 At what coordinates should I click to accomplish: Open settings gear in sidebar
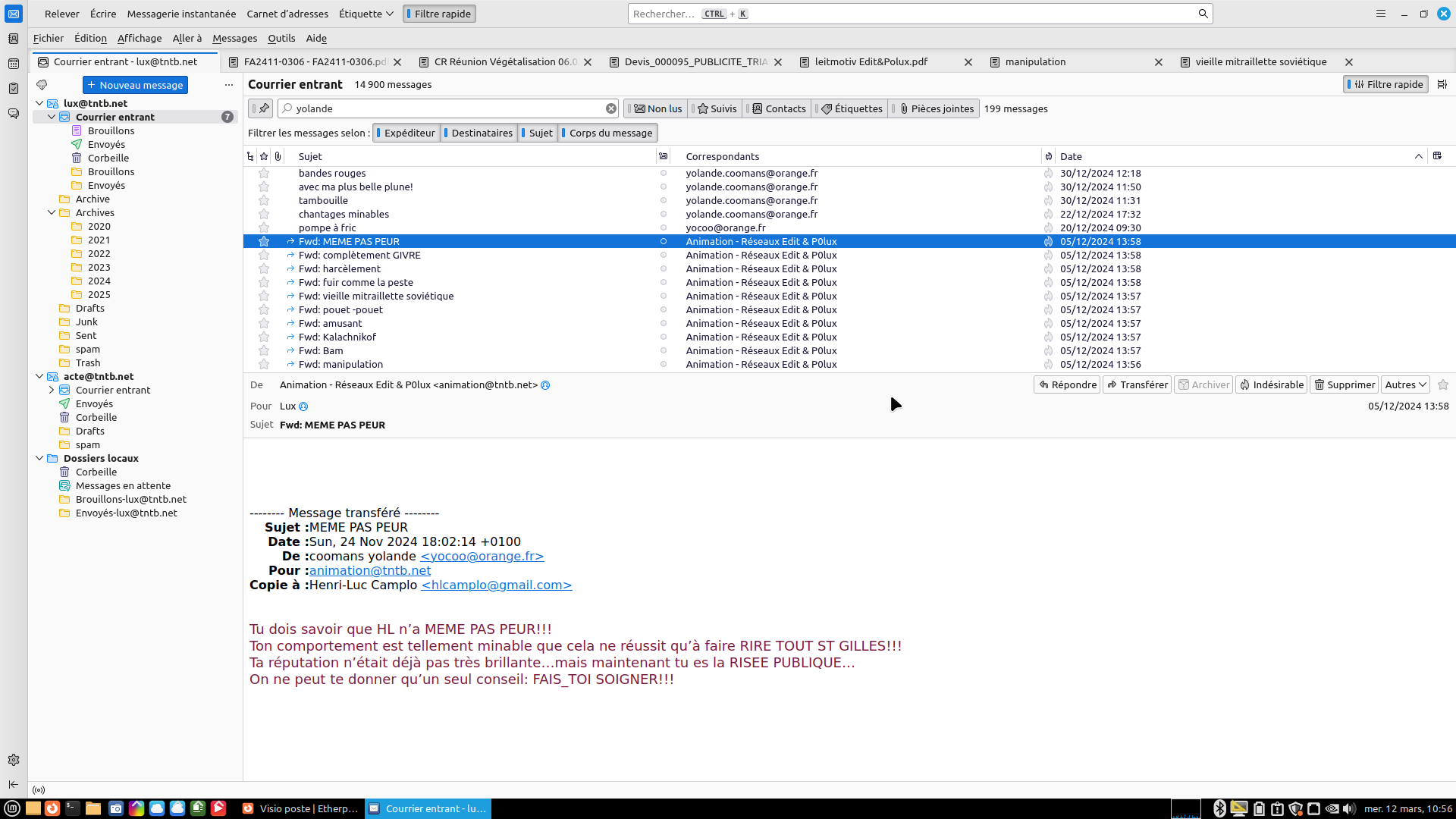click(x=13, y=760)
